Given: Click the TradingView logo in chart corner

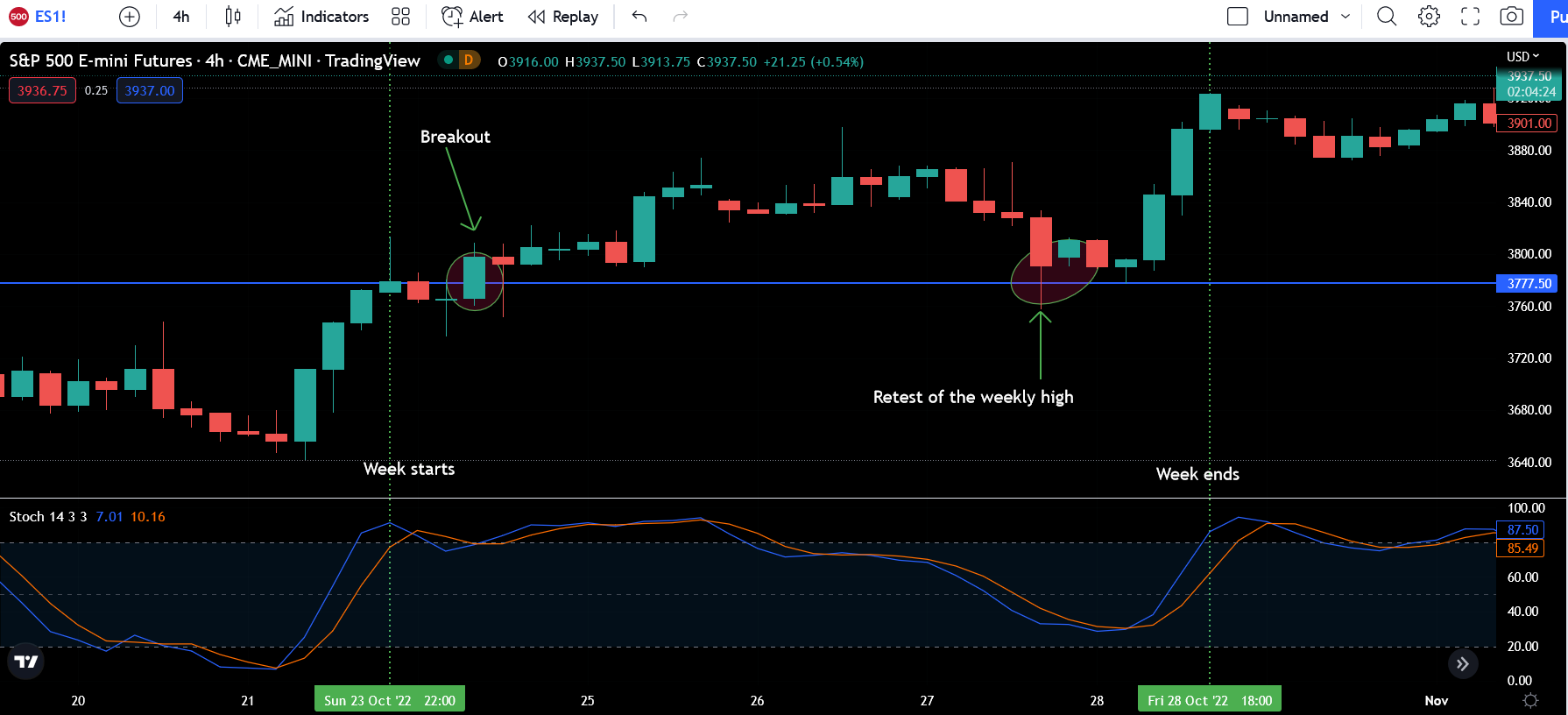Looking at the screenshot, I should coord(26,662).
